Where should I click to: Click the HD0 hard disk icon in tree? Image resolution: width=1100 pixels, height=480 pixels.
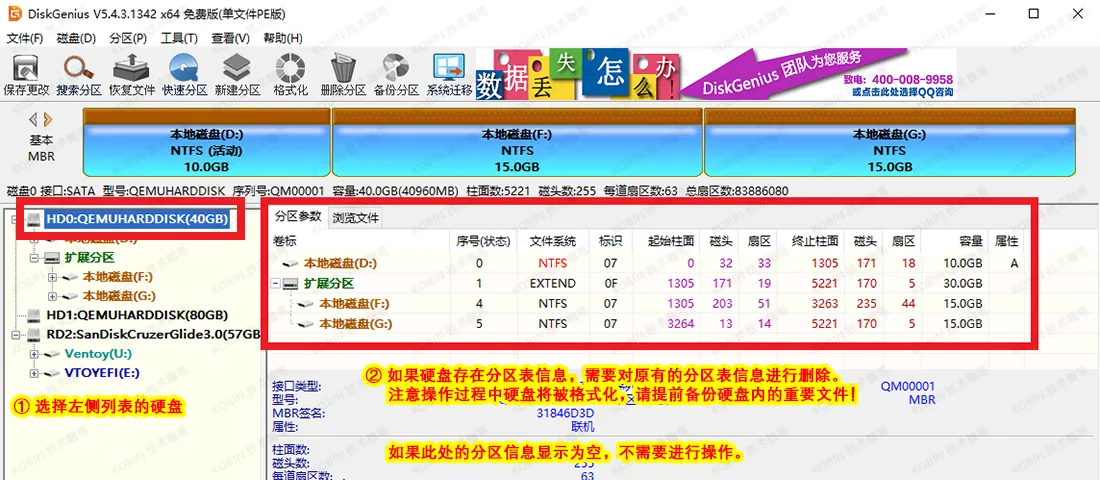pos(34,219)
